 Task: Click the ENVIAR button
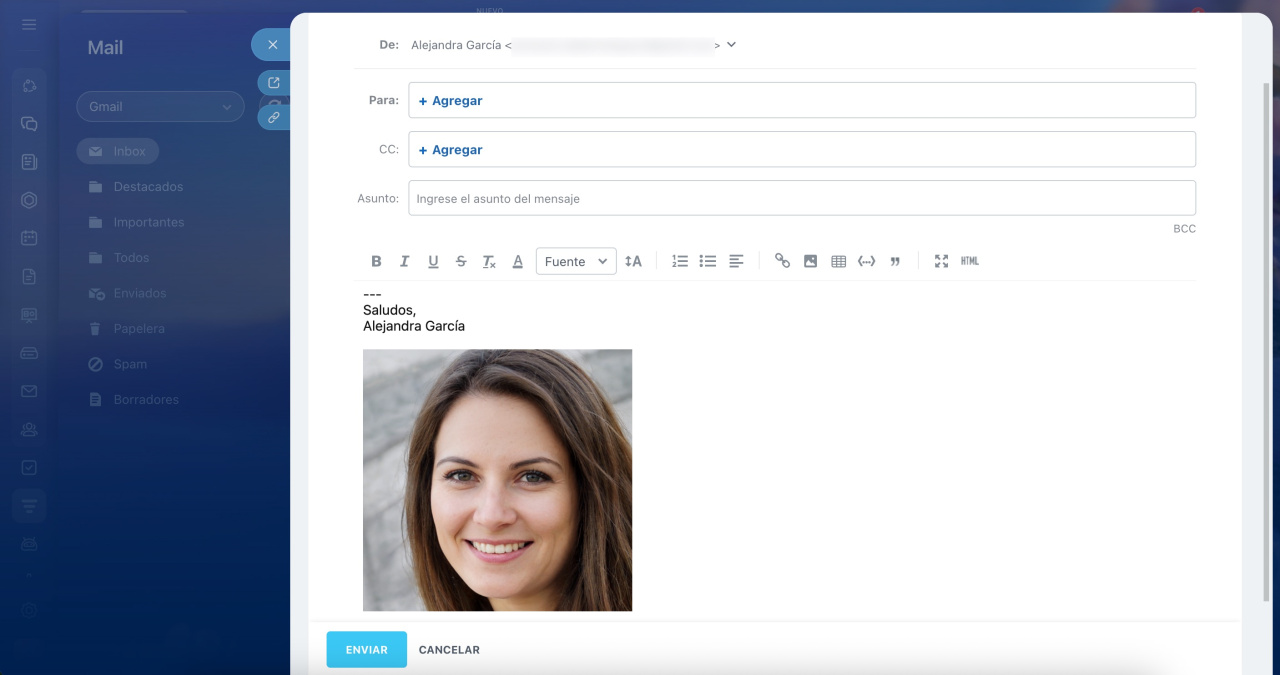(x=366, y=649)
